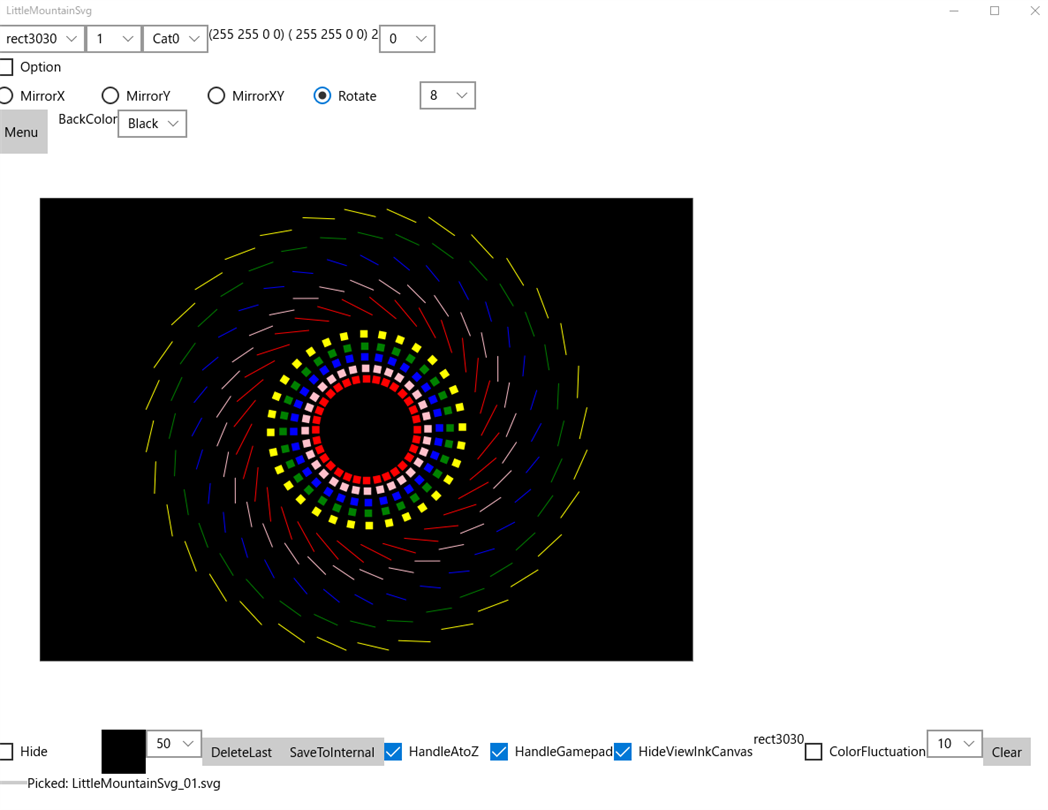Open the ColorFluctuation amount dropdown showing 10
This screenshot has height=810, width=1048.
954,744
